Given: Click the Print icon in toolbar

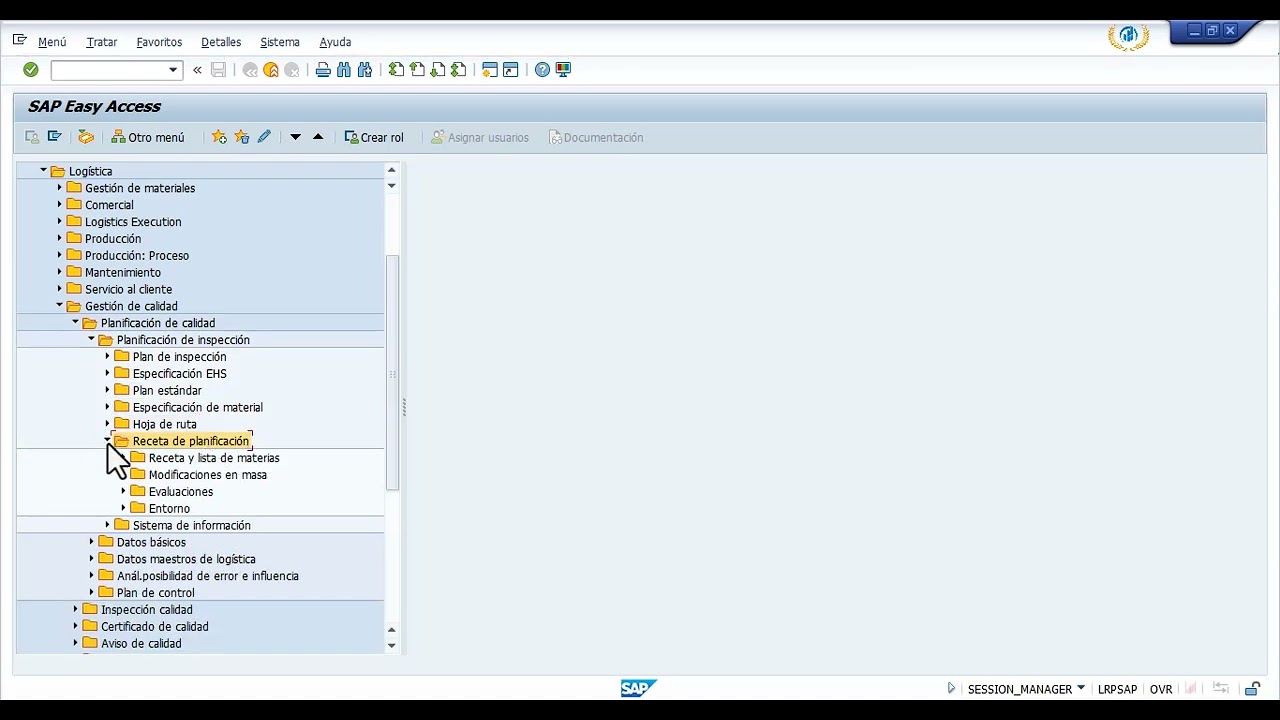Looking at the screenshot, I should (x=323, y=70).
